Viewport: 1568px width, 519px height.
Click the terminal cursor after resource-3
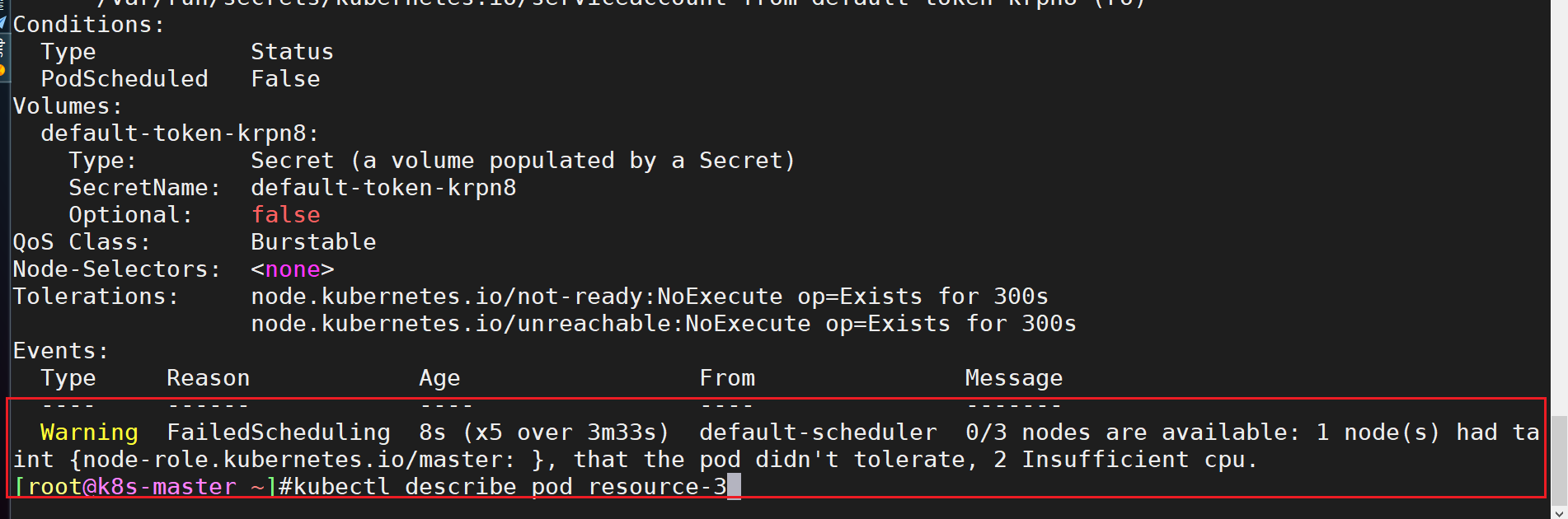point(734,486)
